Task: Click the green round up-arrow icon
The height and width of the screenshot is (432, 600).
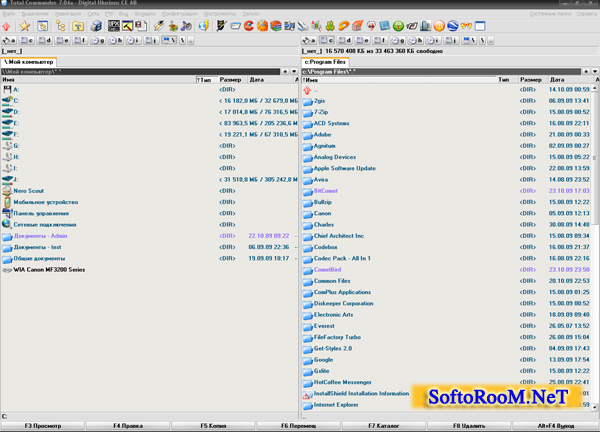Action: tap(398, 26)
